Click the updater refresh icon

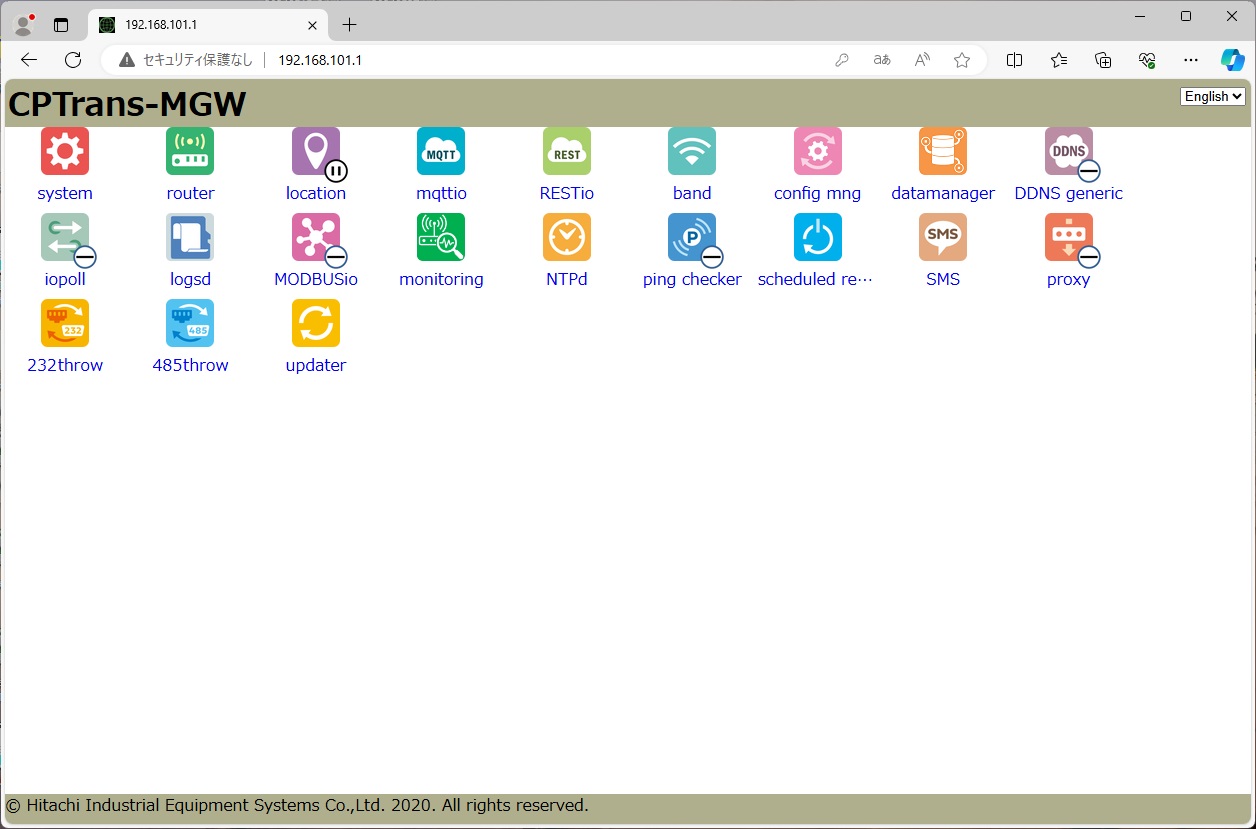315,324
